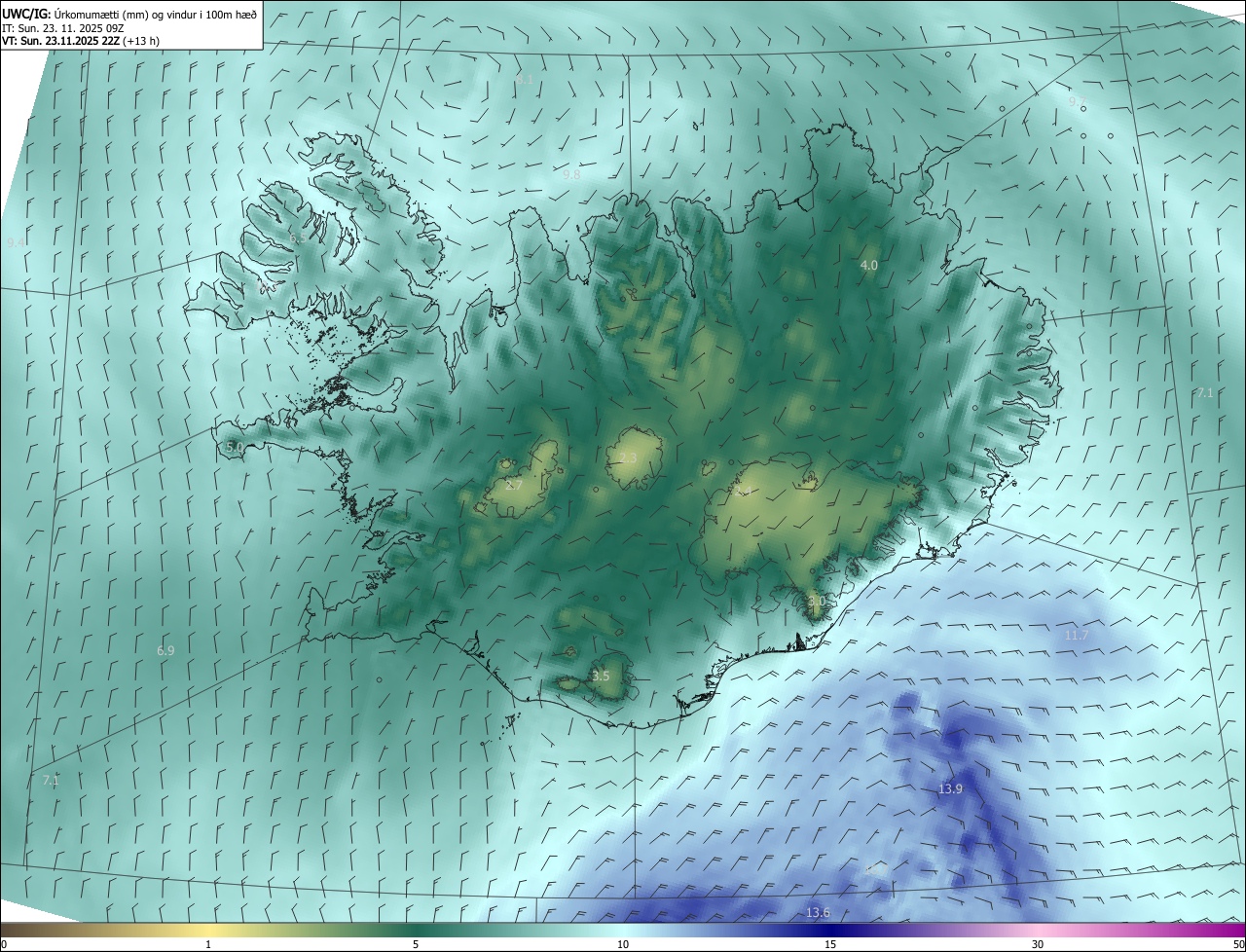Click the 2.7 value on Langjökull glacier
The height and width of the screenshot is (952, 1246).
tap(514, 485)
